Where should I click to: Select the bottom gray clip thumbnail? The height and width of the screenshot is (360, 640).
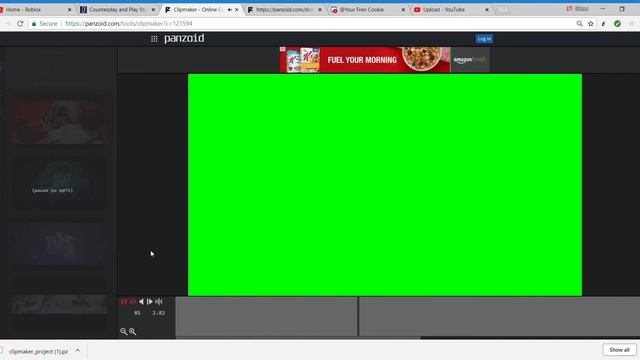60,304
